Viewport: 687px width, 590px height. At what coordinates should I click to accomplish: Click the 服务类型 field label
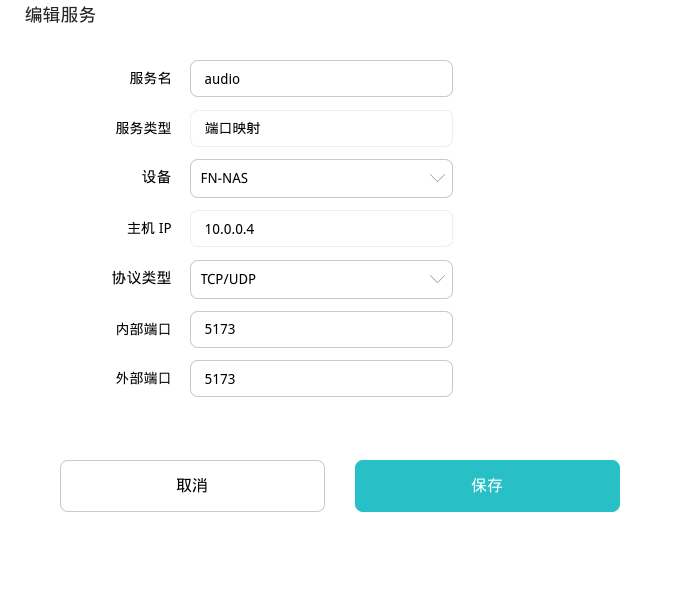coord(143,128)
